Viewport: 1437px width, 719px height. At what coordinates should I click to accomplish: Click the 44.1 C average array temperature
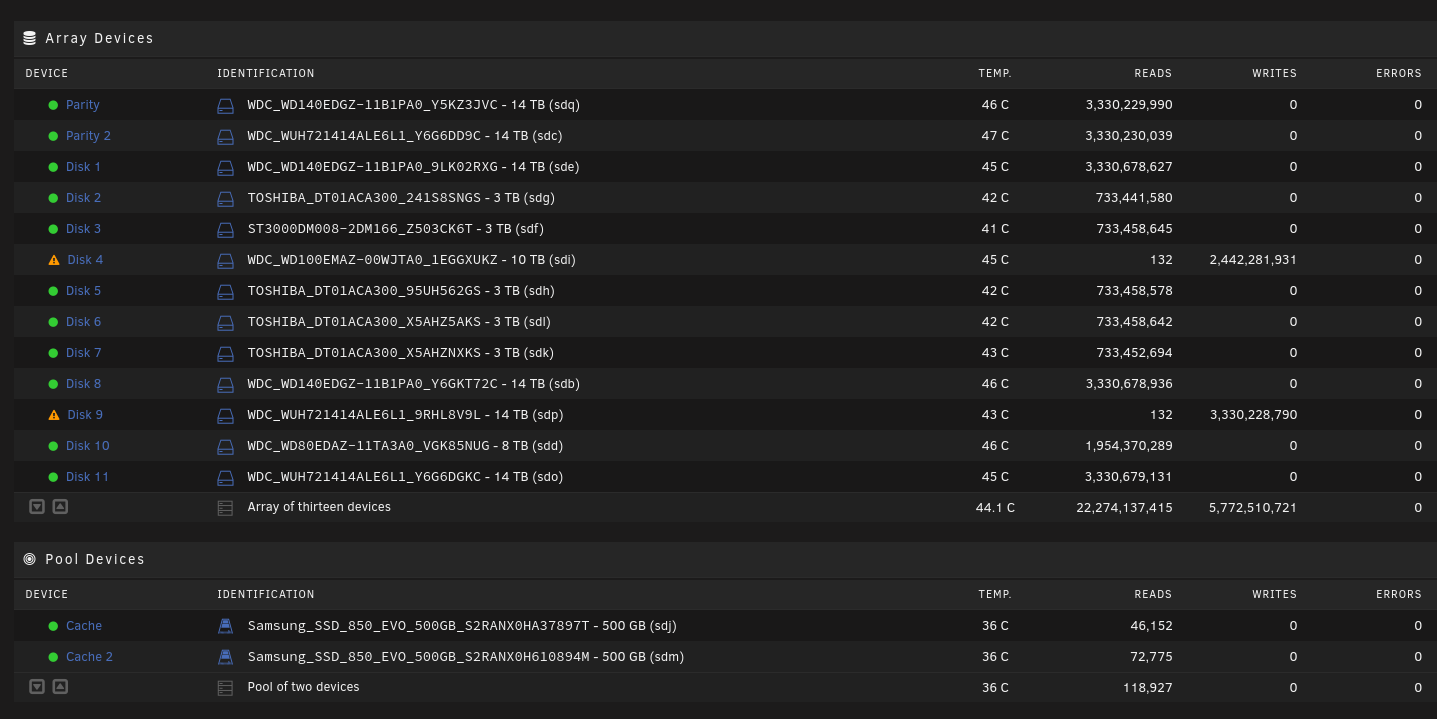point(995,508)
